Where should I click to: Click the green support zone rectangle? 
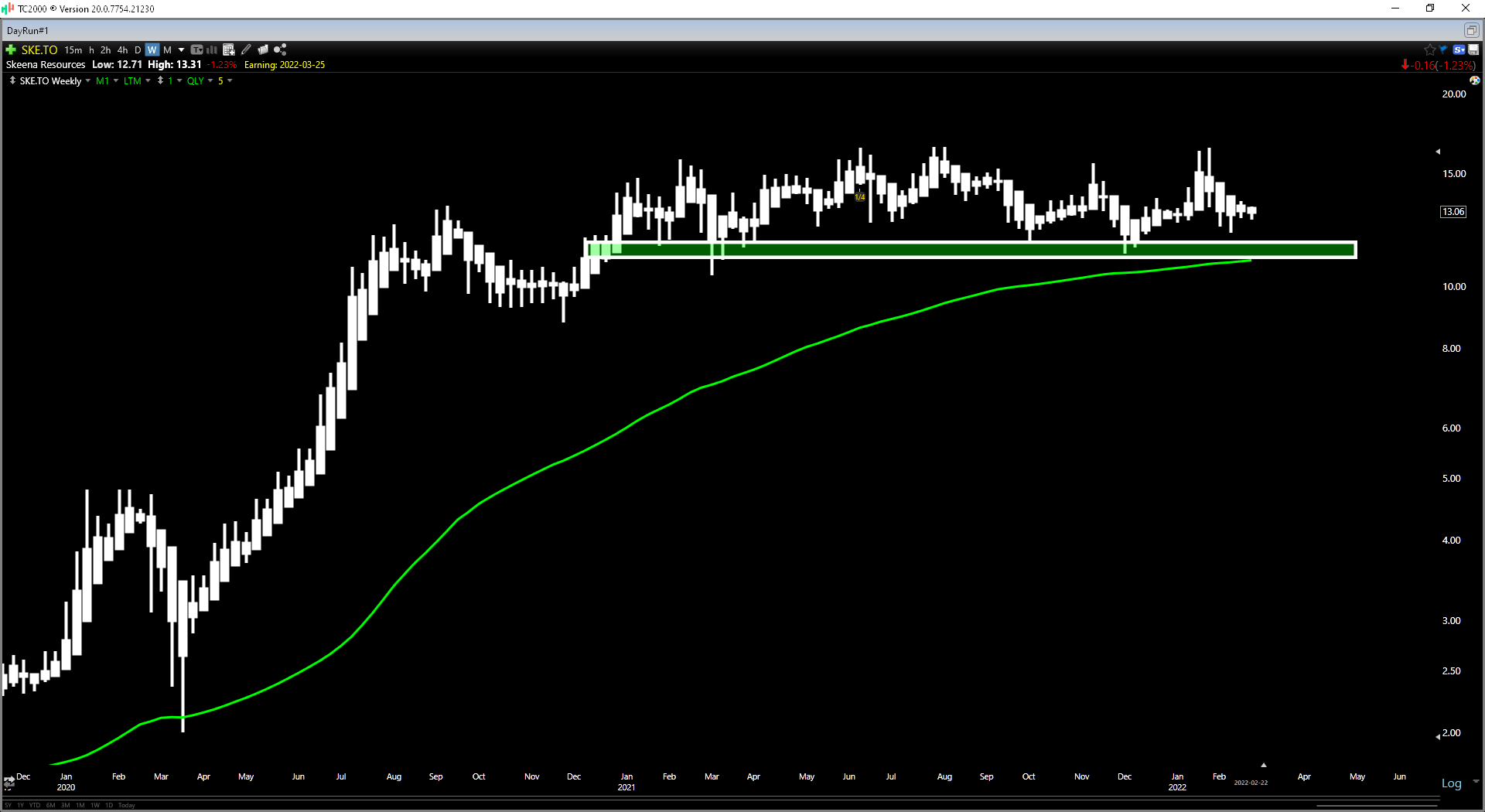click(971, 249)
